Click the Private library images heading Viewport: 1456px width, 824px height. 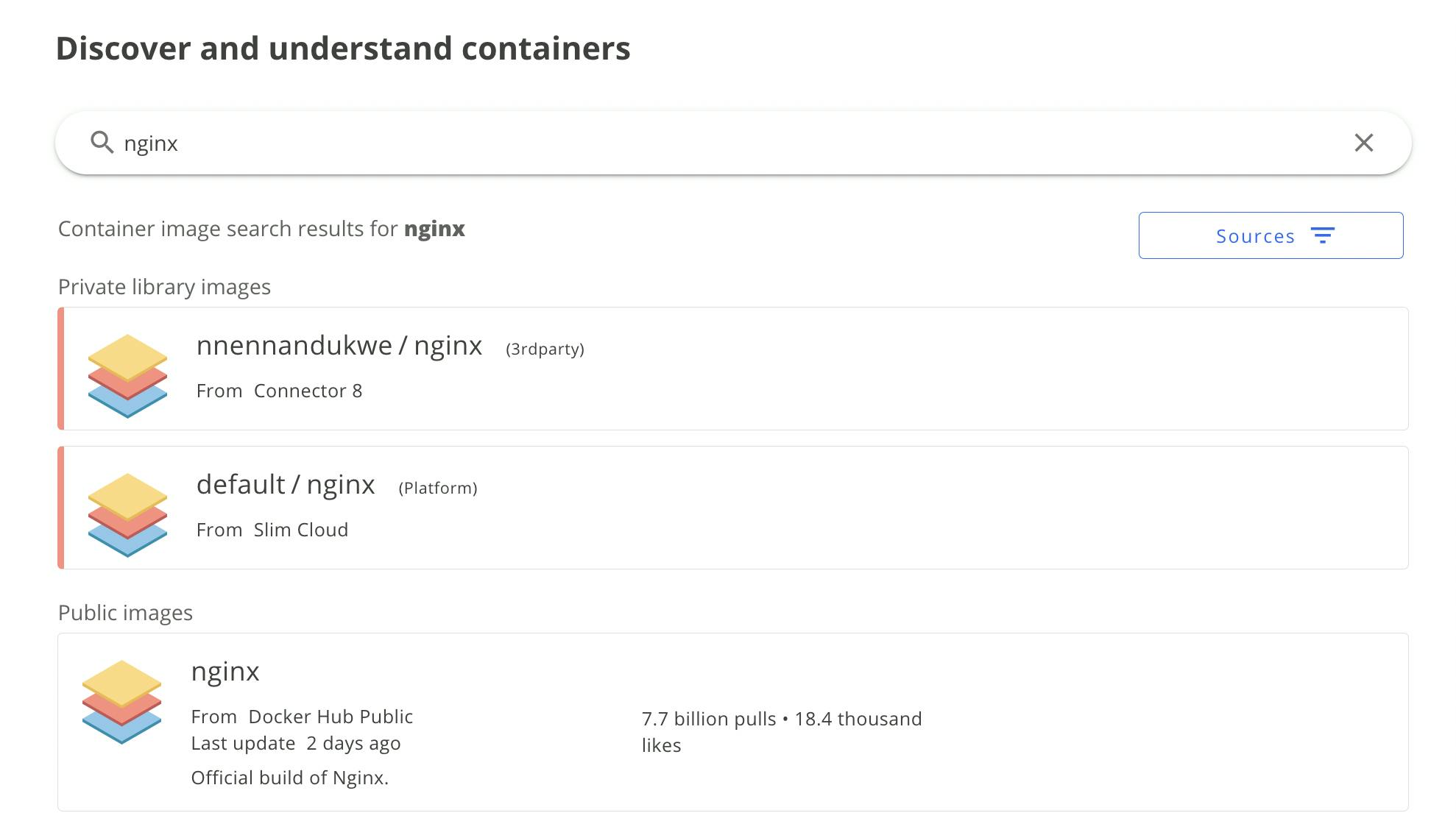click(164, 287)
